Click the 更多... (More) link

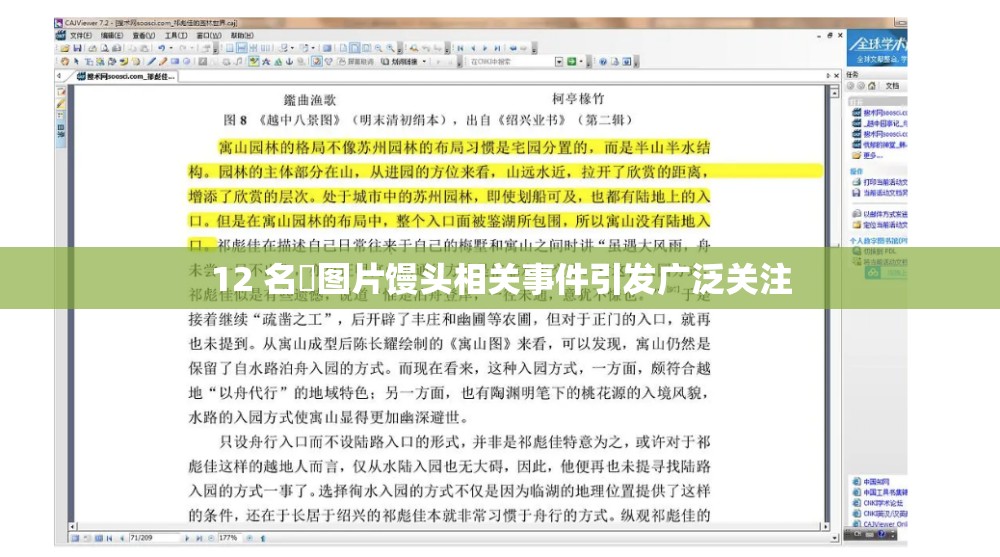[873, 155]
